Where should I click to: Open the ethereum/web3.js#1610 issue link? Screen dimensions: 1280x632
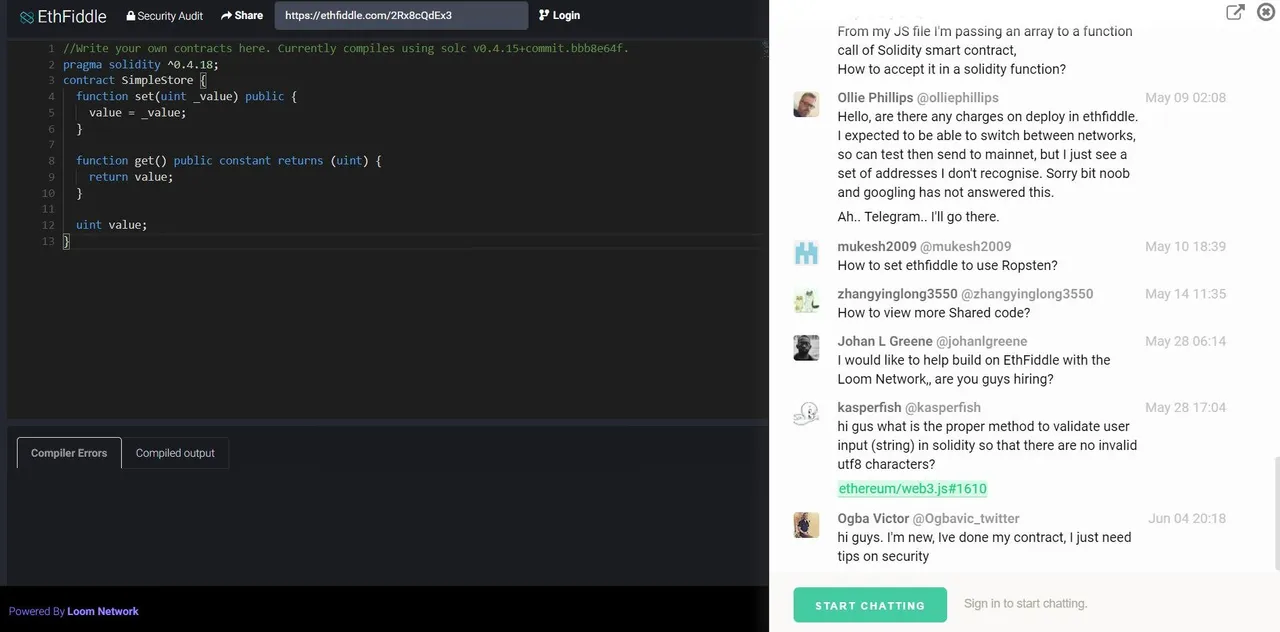pos(912,489)
